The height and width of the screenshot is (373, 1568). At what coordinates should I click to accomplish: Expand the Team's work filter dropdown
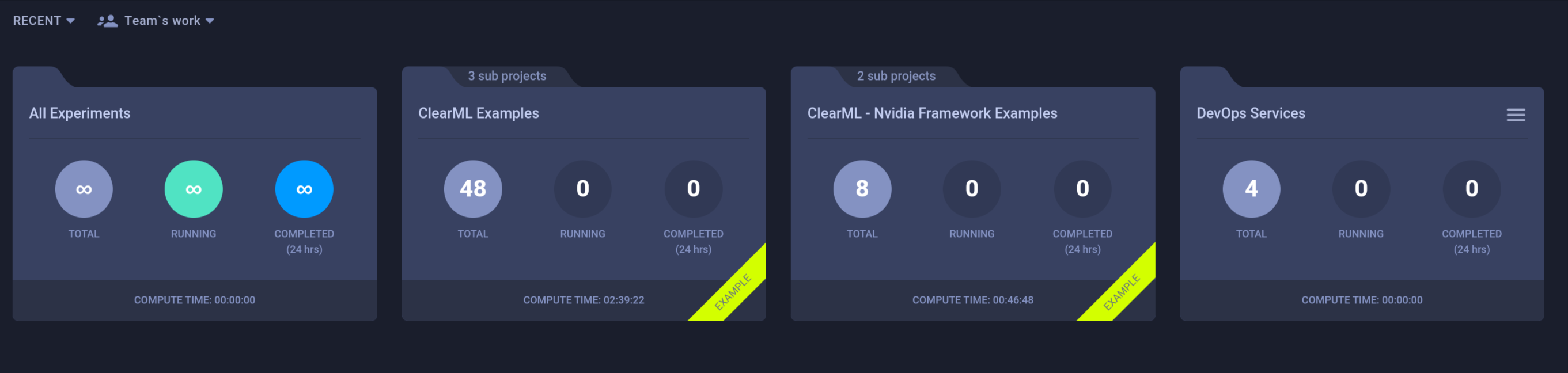(162, 21)
